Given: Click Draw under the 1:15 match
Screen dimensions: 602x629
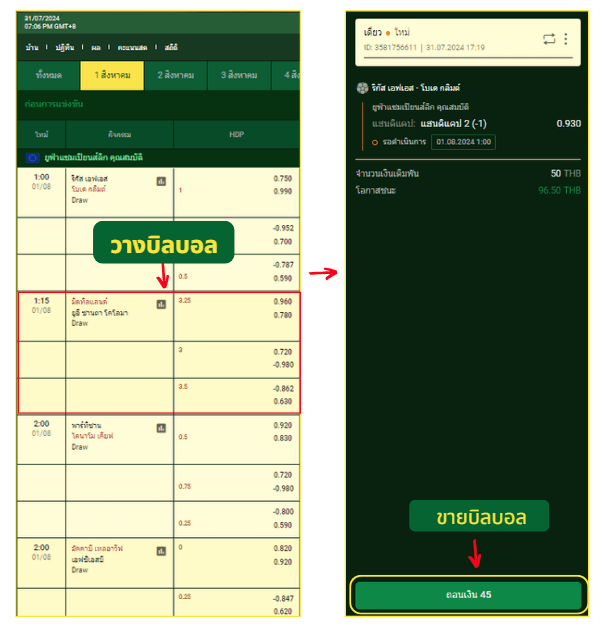Looking at the screenshot, I should click(79, 323).
